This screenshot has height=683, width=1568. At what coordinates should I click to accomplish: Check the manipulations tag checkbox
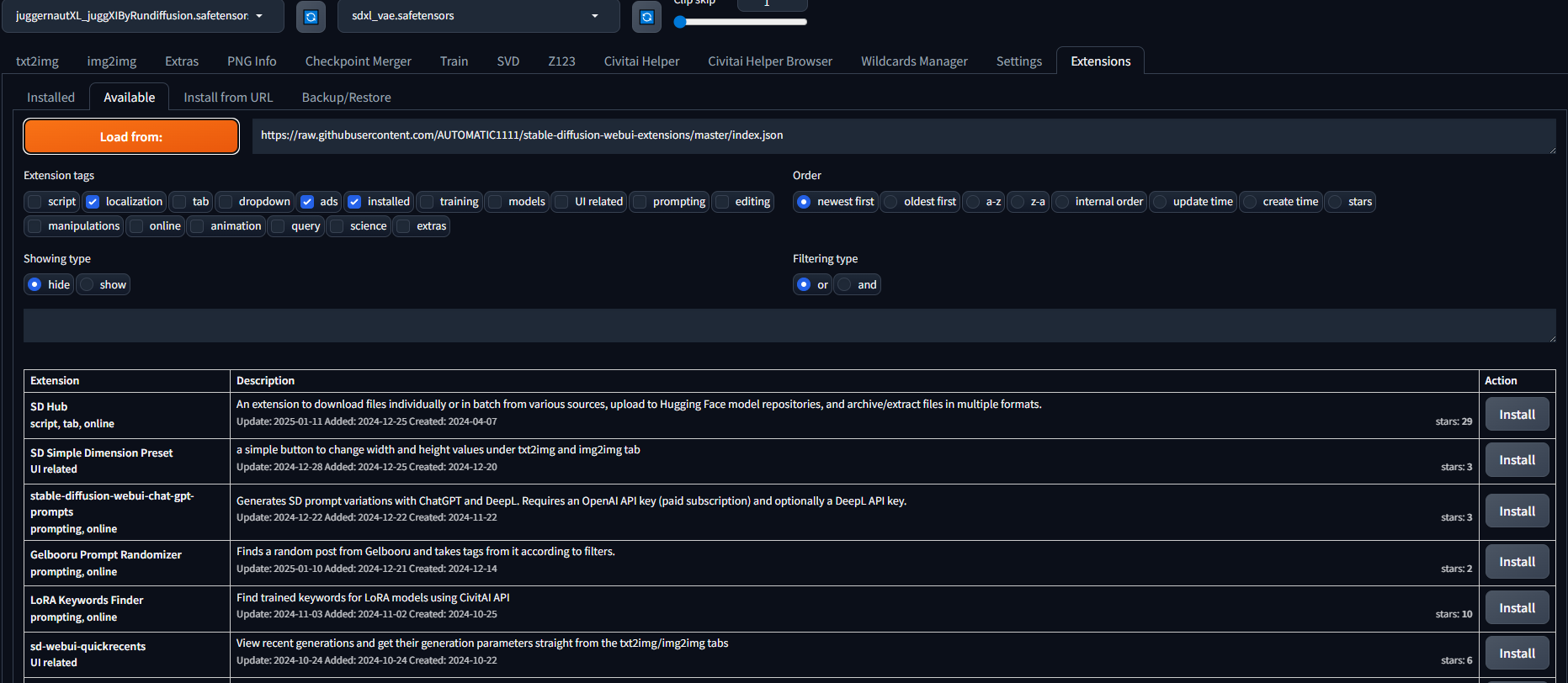click(35, 226)
